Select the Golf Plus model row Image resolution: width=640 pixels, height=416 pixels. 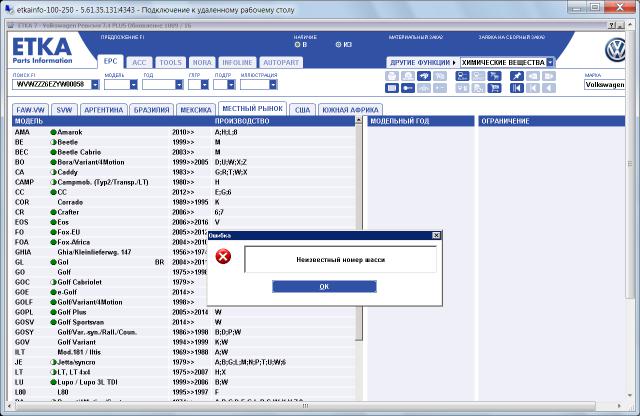[x=184, y=312]
